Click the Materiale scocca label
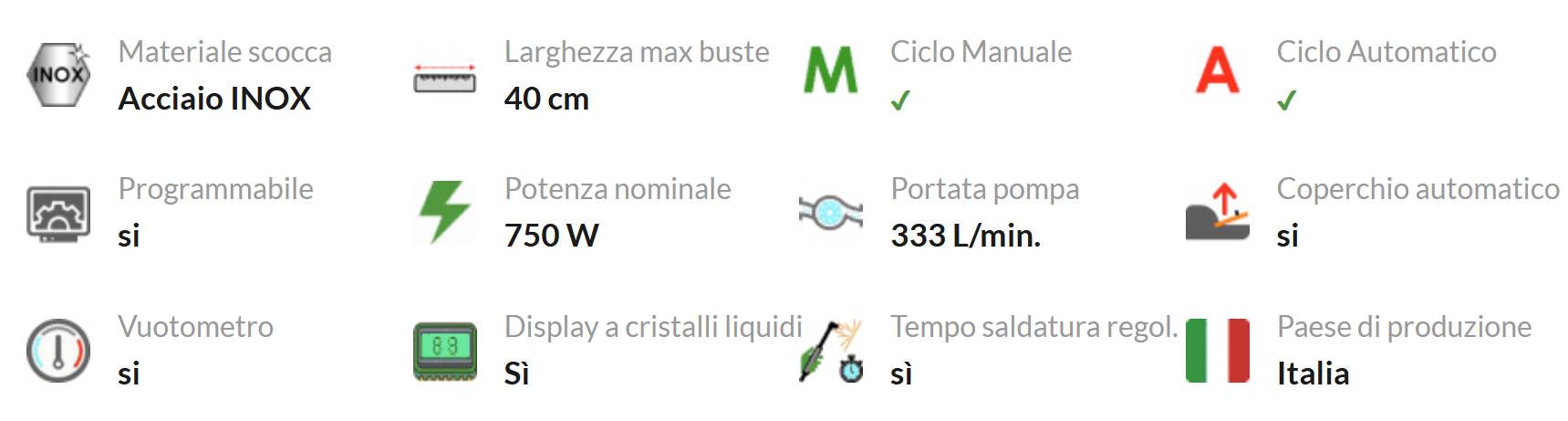The height and width of the screenshot is (421, 1568). [225, 52]
